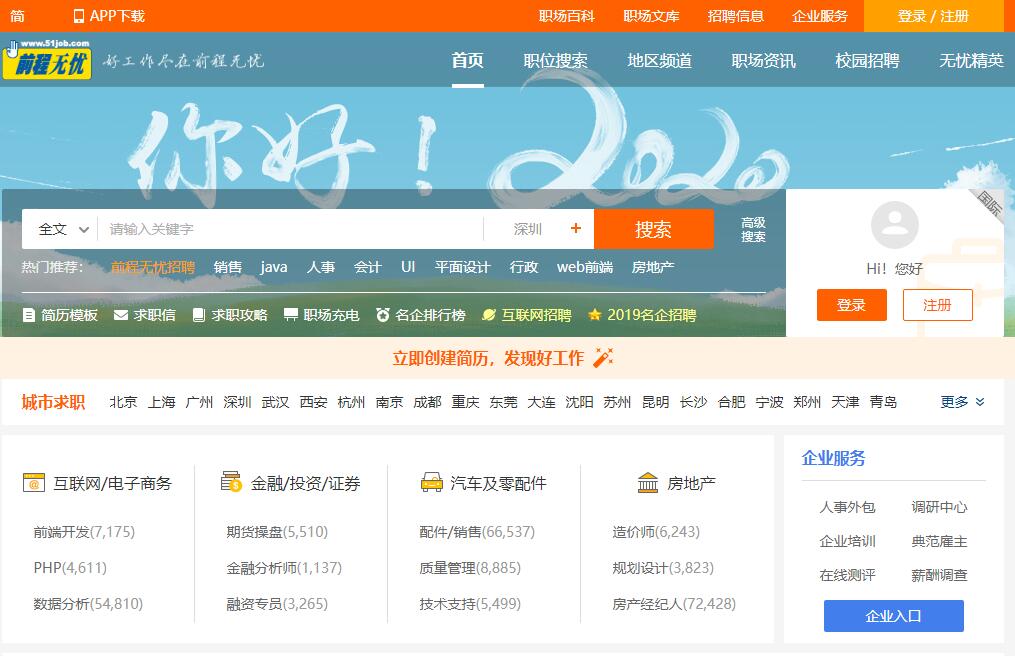
Task: Click the 职场充电 icon
Action: tap(291, 315)
